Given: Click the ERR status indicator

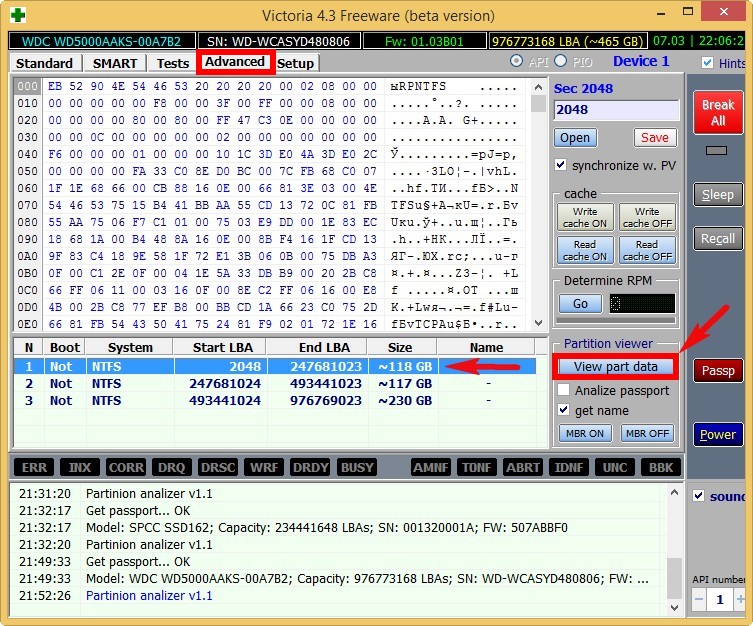Looking at the screenshot, I should 34,467.
